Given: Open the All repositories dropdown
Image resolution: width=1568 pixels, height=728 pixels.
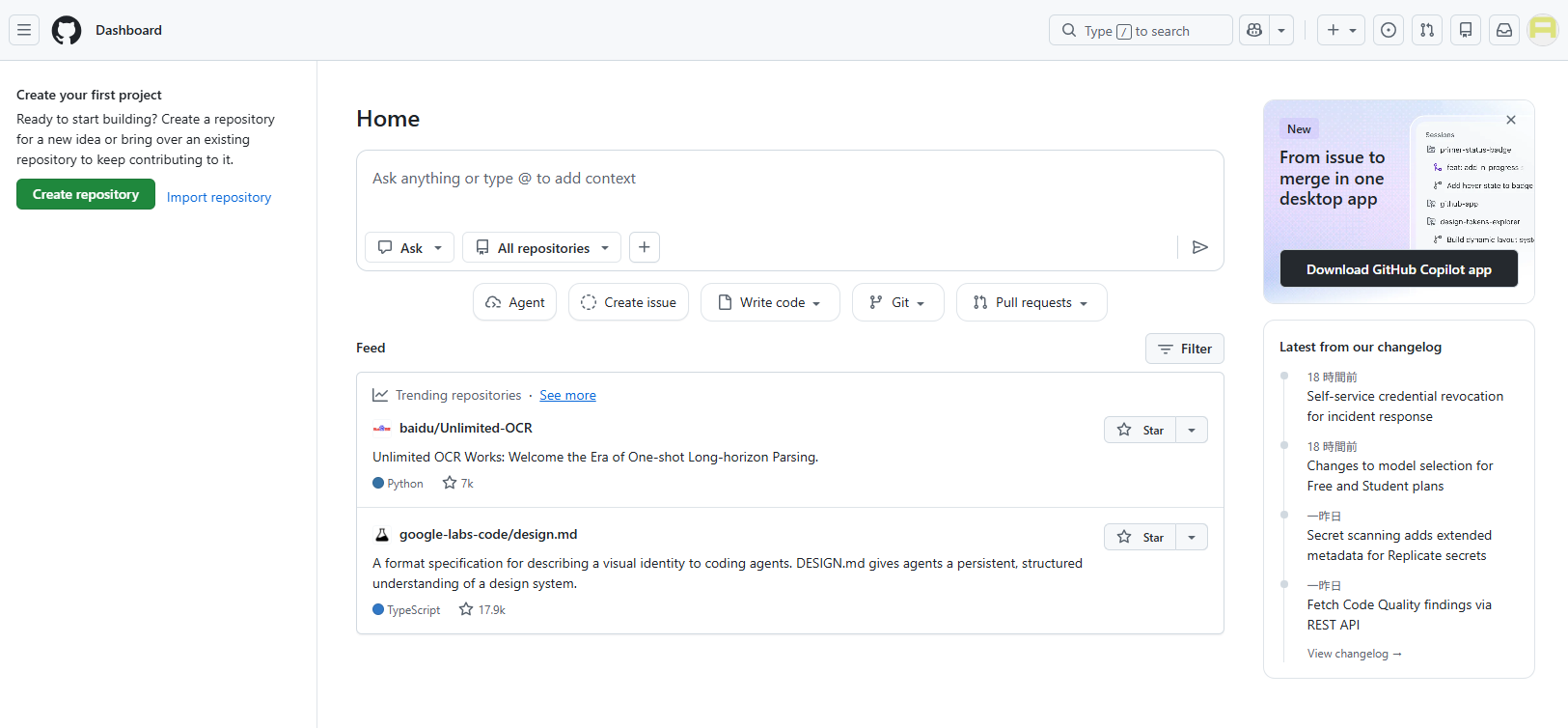Looking at the screenshot, I should (541, 247).
